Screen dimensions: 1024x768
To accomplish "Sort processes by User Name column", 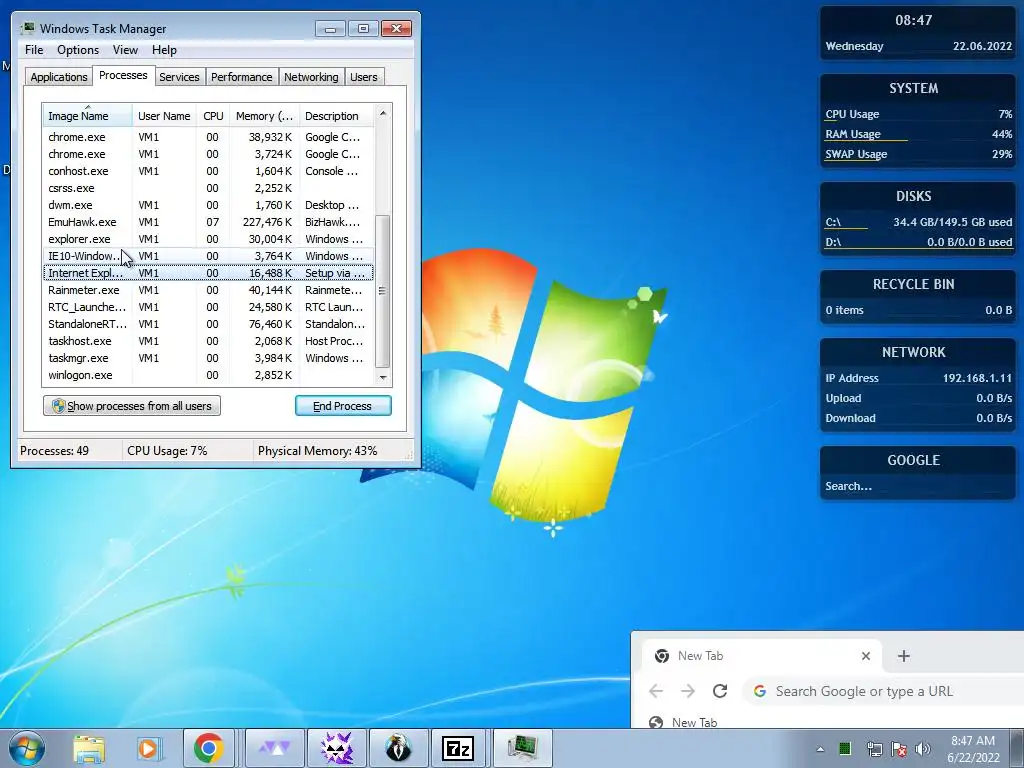I will (164, 116).
